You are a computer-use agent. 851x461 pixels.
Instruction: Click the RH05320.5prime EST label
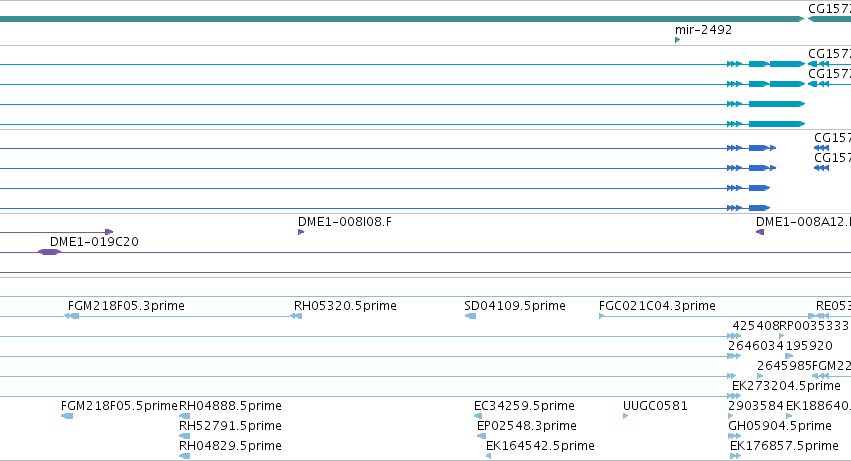click(345, 306)
